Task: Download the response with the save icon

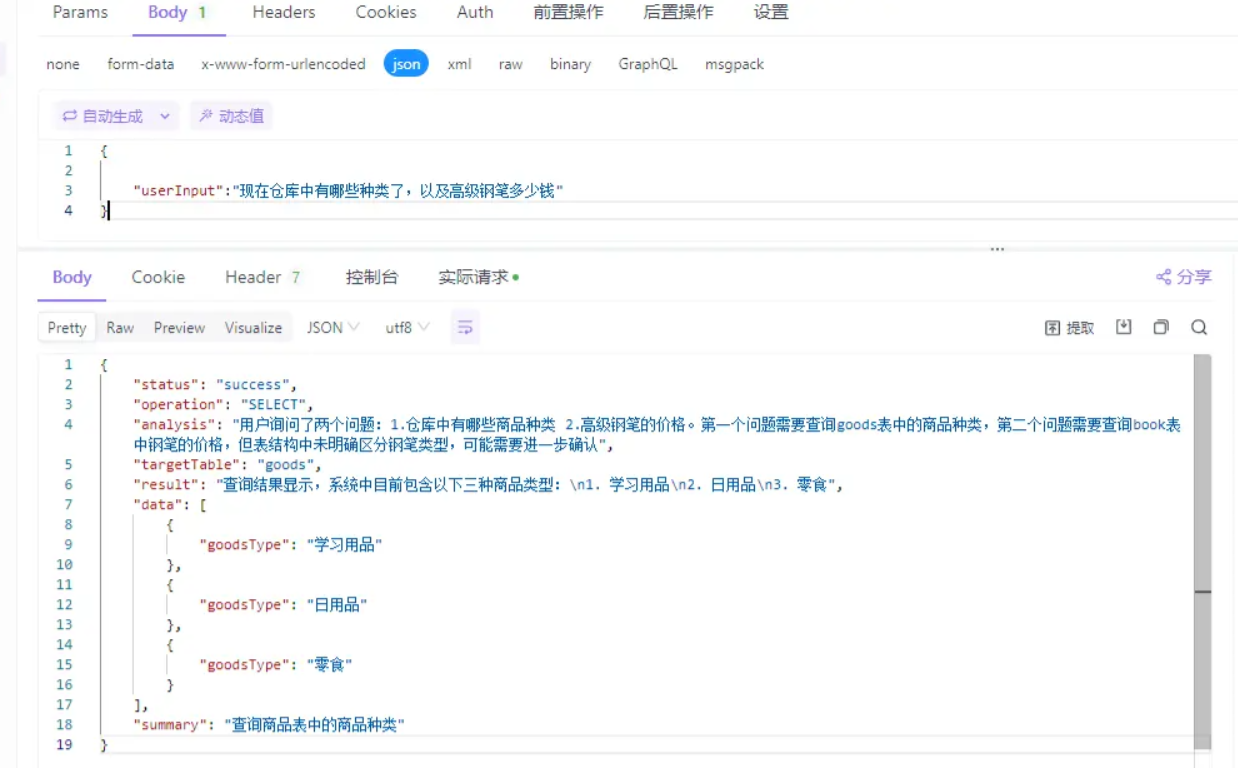Action: tap(1124, 327)
